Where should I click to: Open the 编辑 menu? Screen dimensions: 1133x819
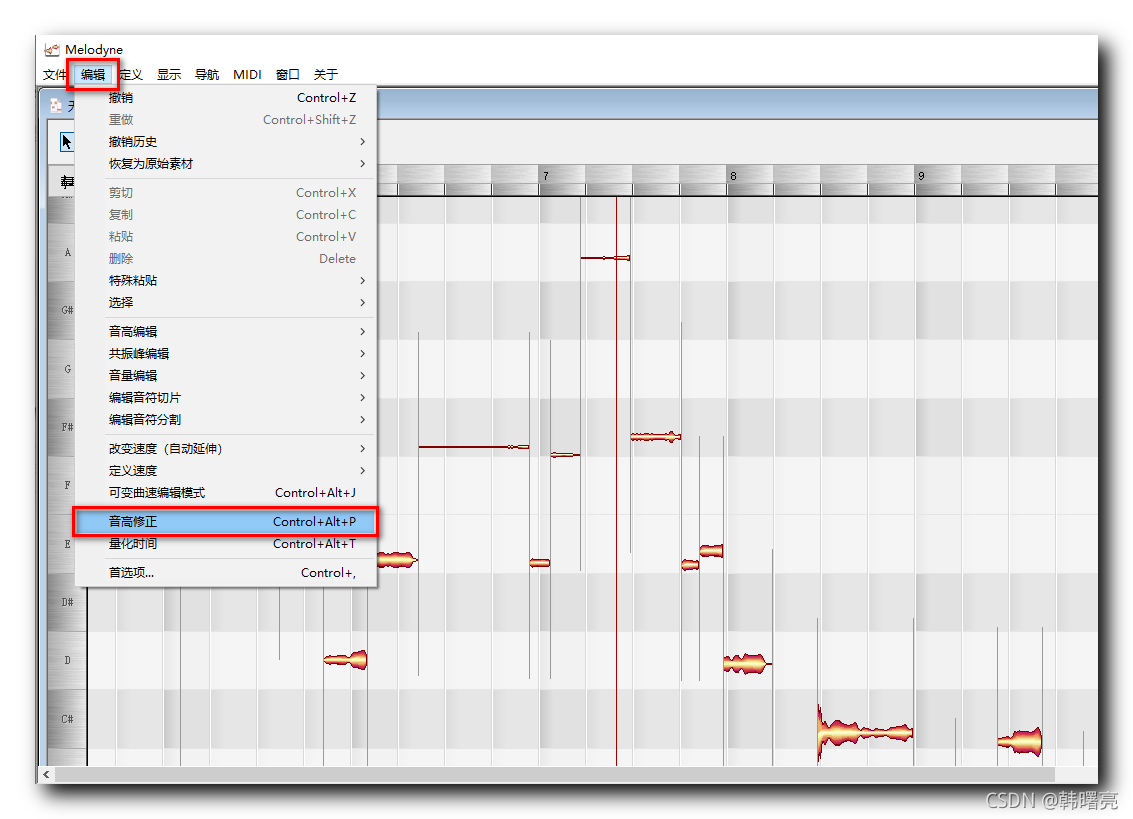(x=93, y=74)
